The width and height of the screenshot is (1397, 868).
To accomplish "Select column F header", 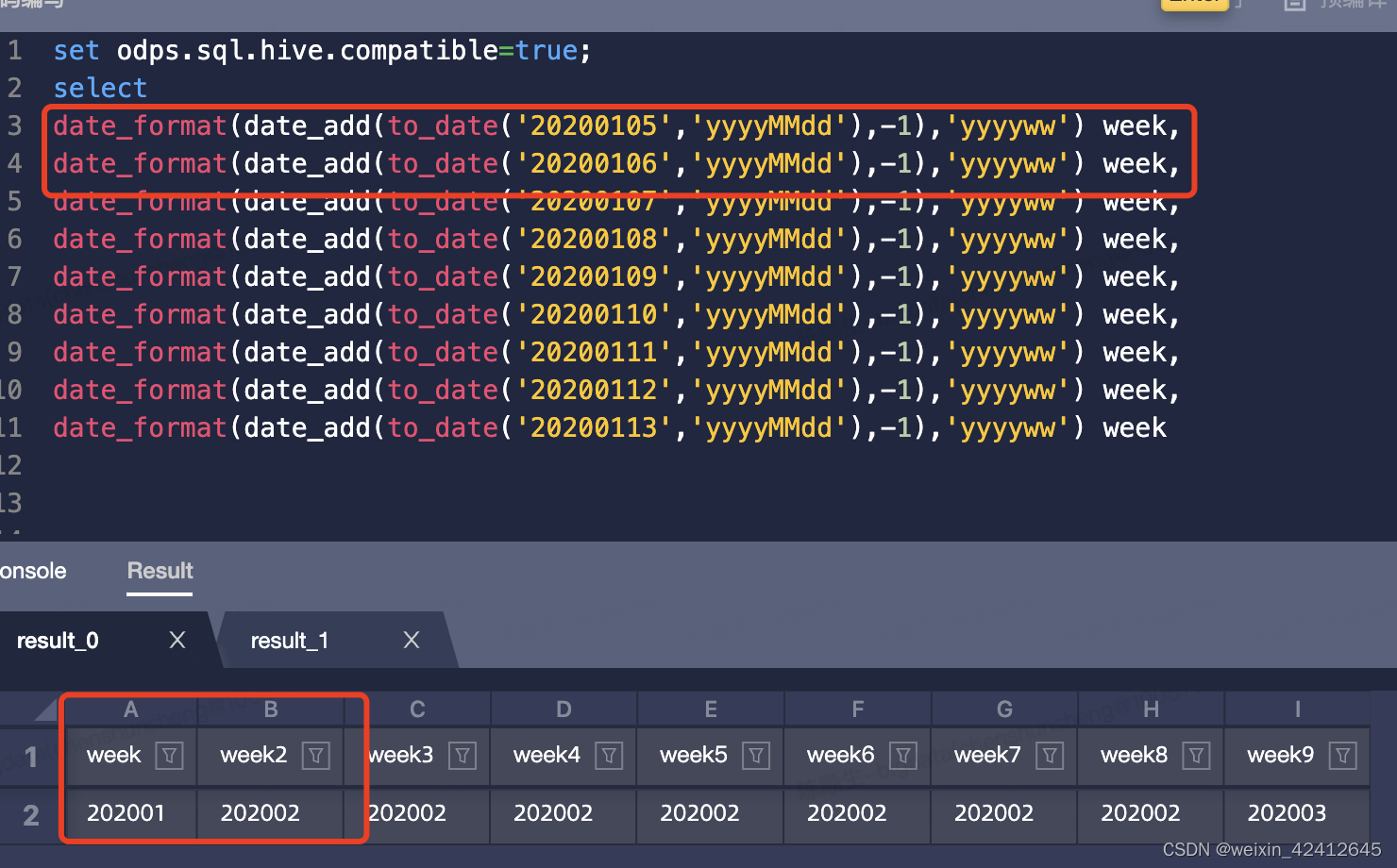I will tap(857, 709).
